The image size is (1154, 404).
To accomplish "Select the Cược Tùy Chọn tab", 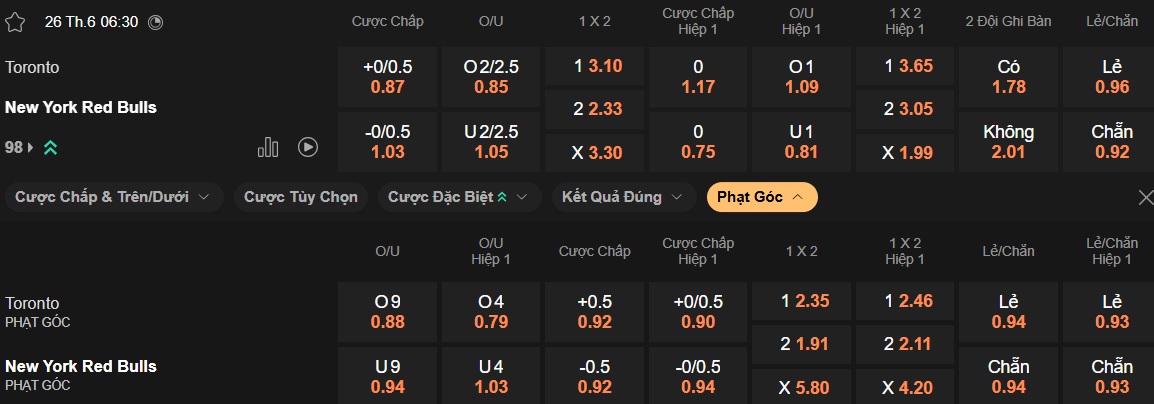I will coord(301,197).
